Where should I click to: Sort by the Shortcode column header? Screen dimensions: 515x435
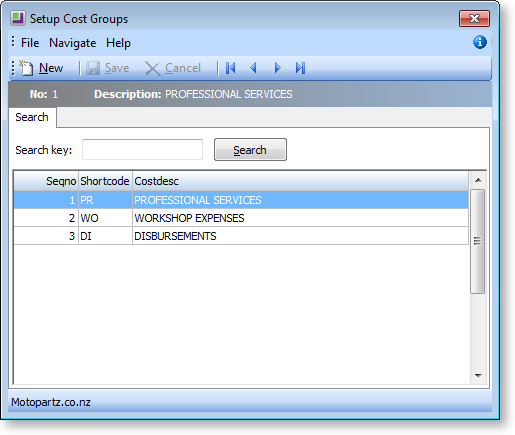(x=105, y=181)
